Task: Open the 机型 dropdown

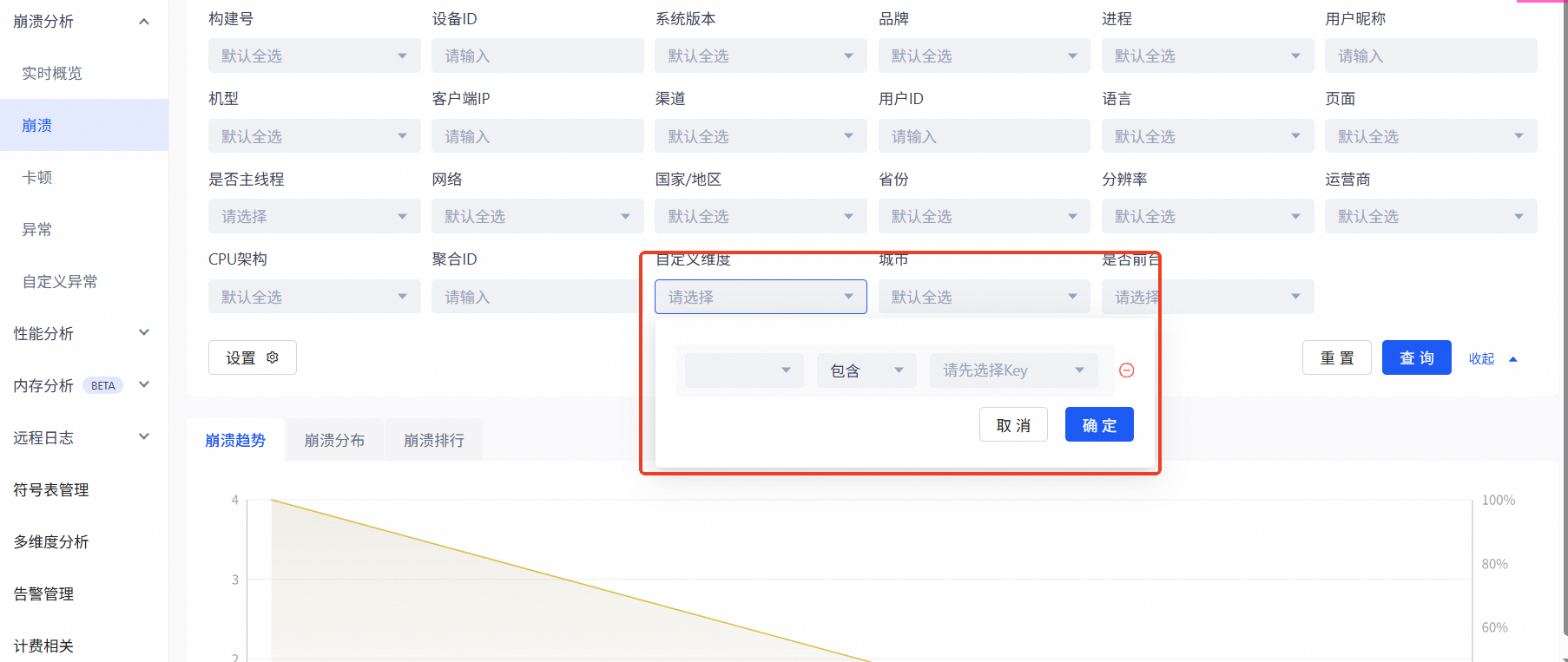Action: click(x=314, y=136)
